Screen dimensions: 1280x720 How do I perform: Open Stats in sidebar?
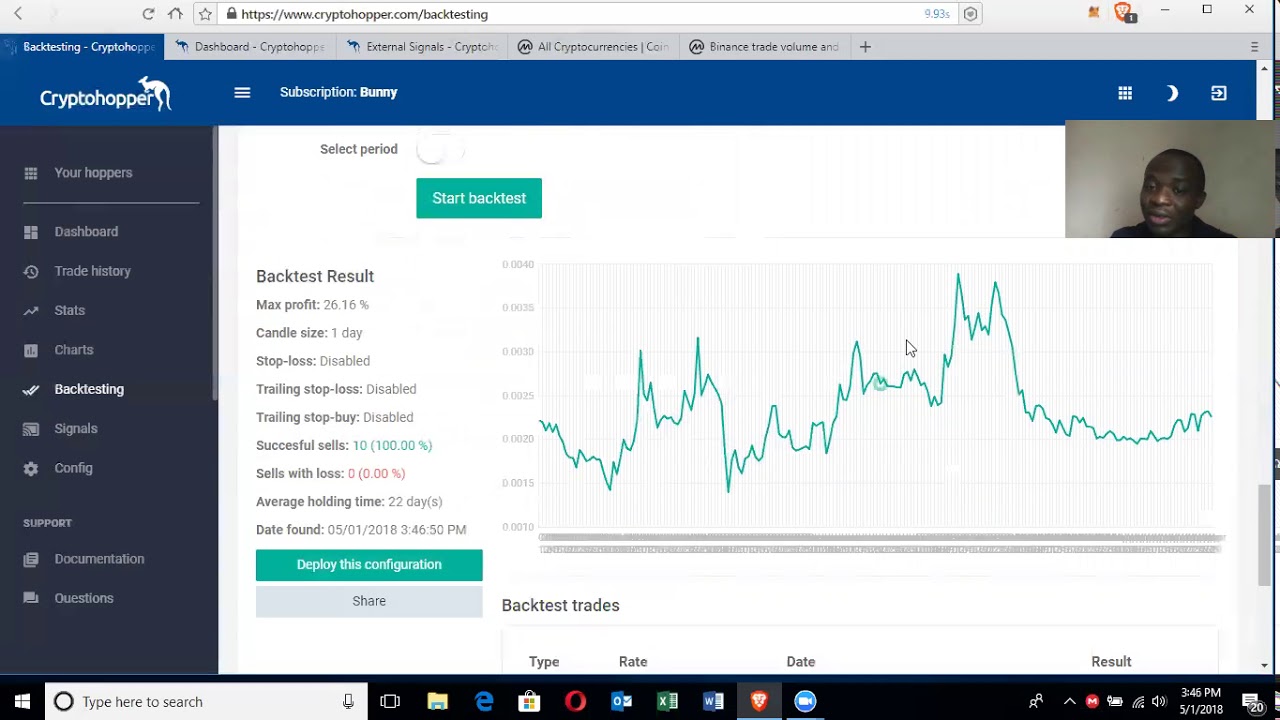(69, 310)
